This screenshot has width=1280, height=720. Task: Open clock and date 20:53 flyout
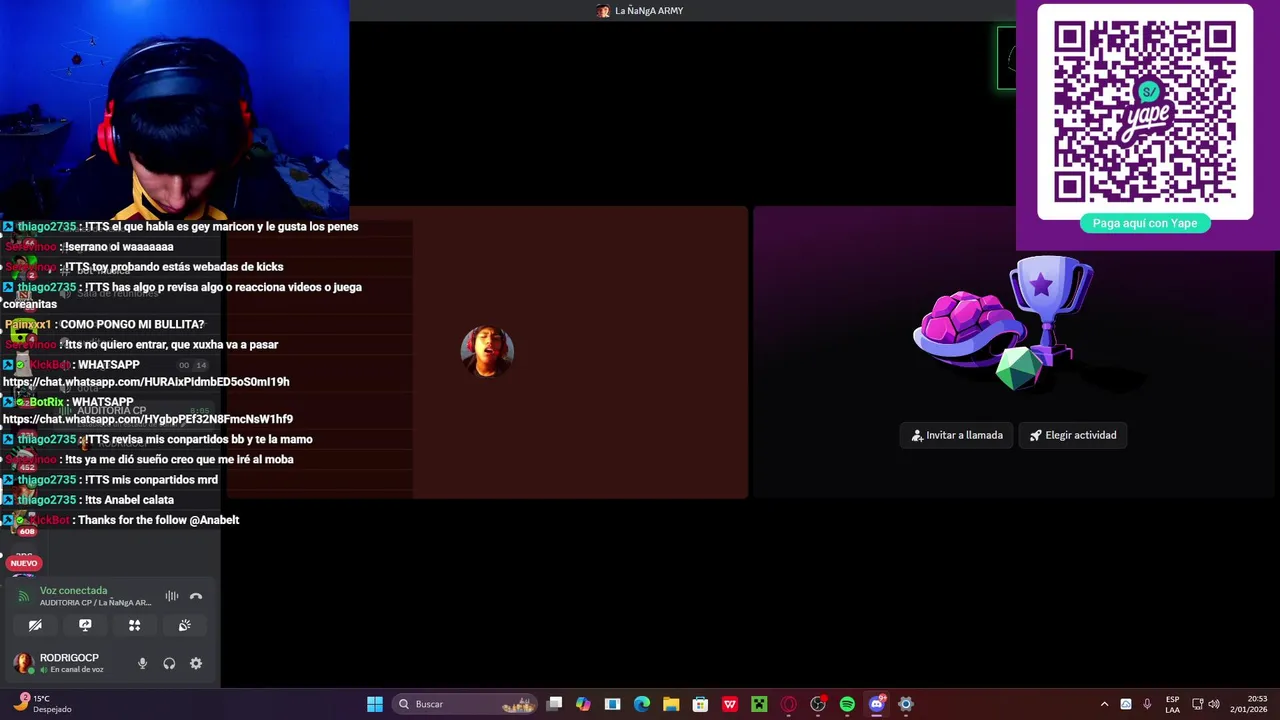(x=1249, y=704)
